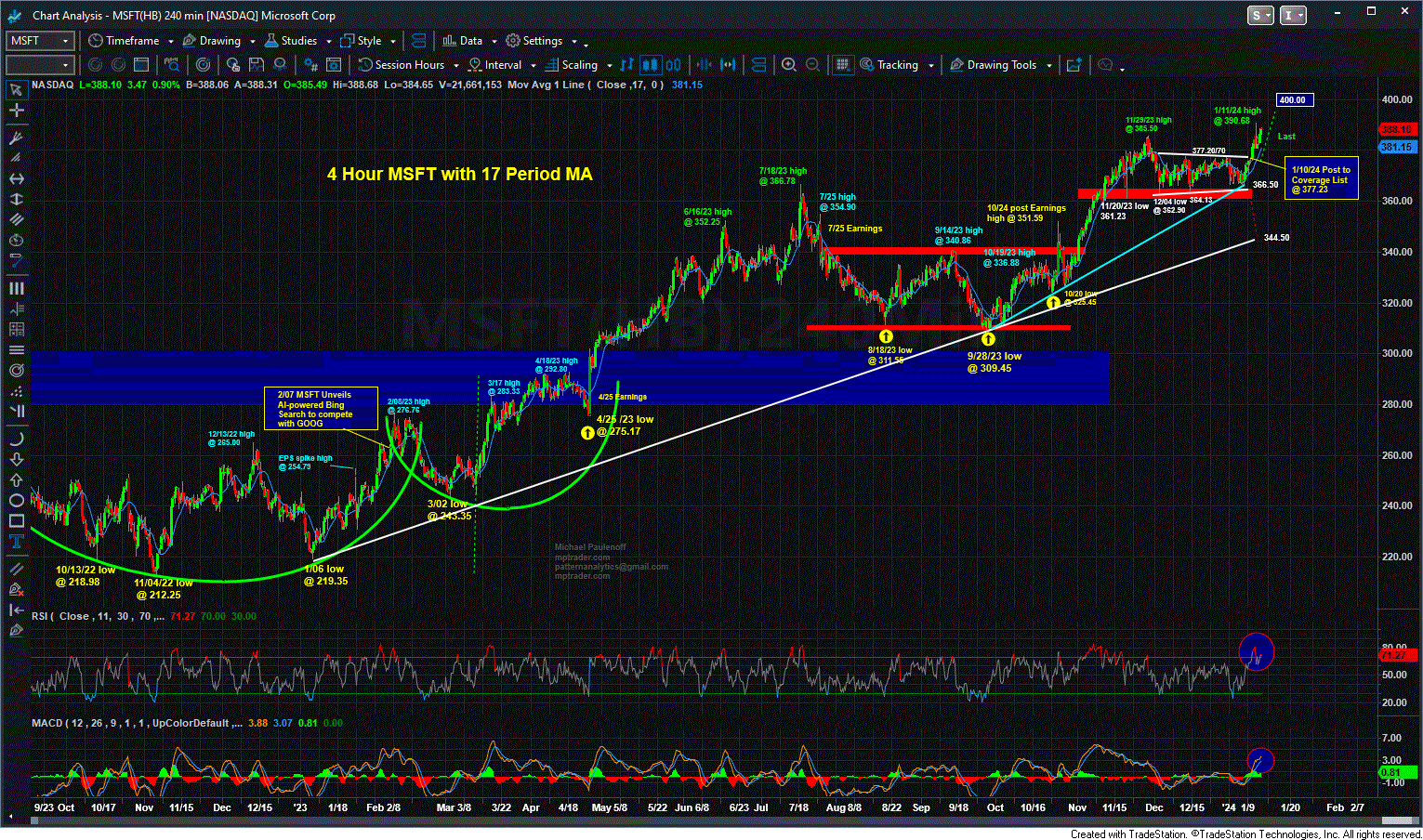1423x840 pixels.
Task: Click the Scaling button
Action: [x=571, y=65]
